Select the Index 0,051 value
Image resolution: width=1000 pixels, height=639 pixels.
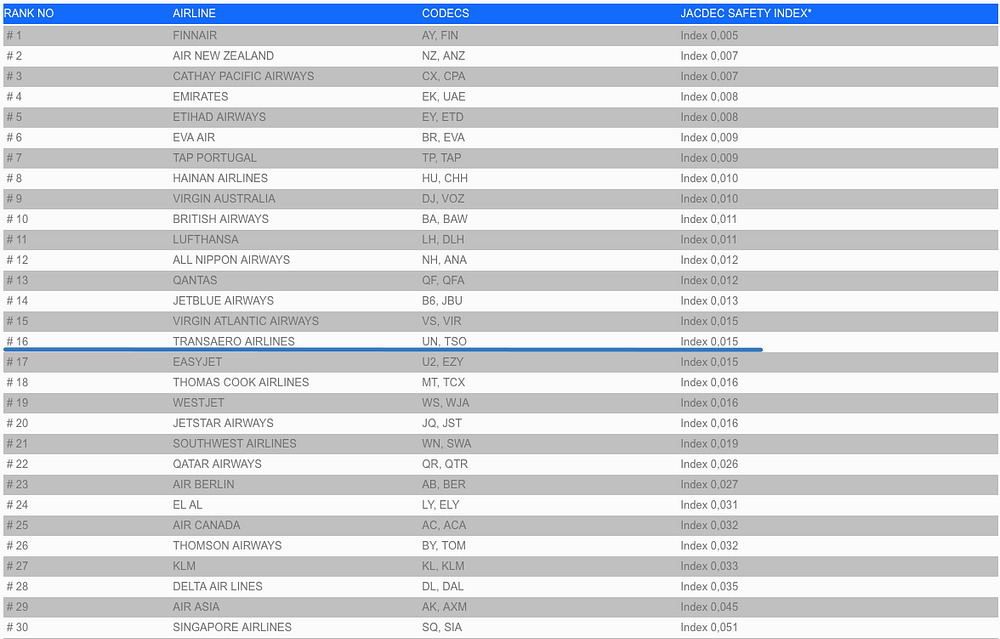click(x=709, y=628)
